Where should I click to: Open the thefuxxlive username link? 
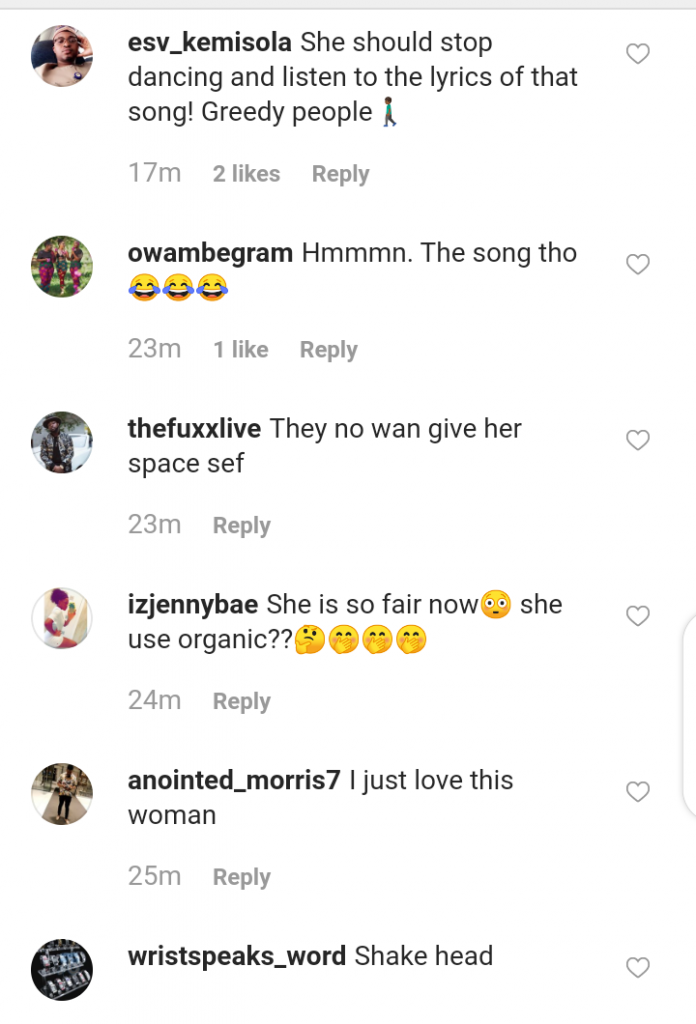coord(194,429)
